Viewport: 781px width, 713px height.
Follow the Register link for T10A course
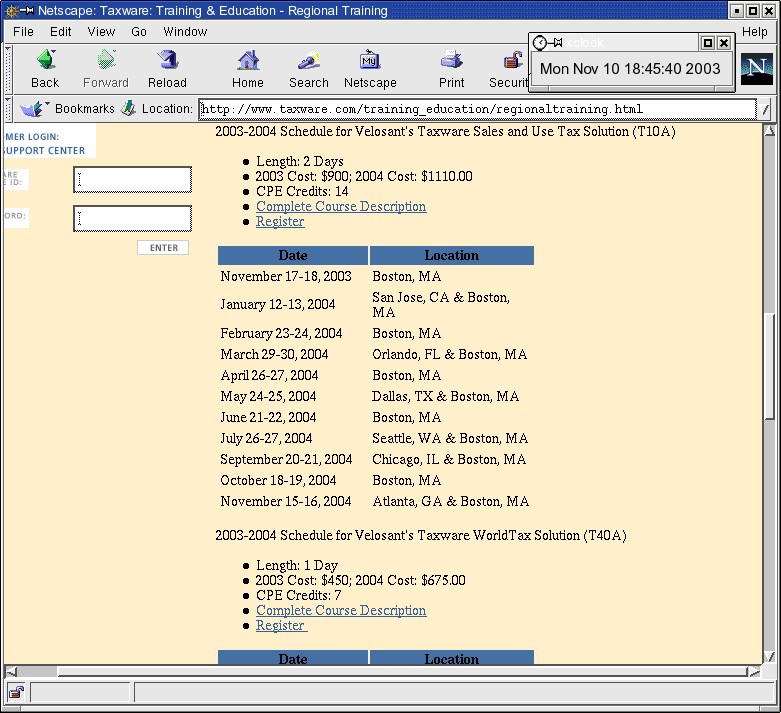[280, 221]
